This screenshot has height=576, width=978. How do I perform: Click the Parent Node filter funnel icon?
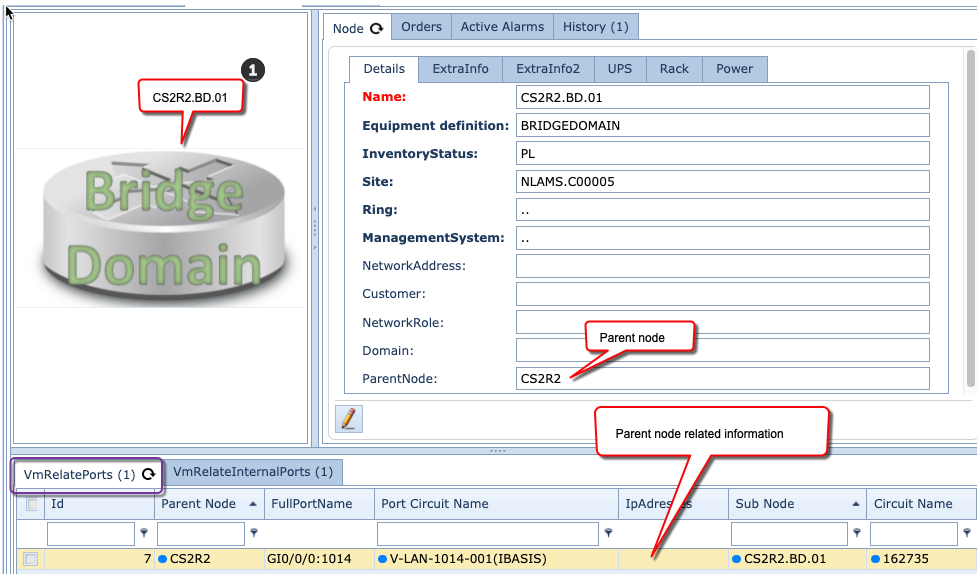click(254, 533)
